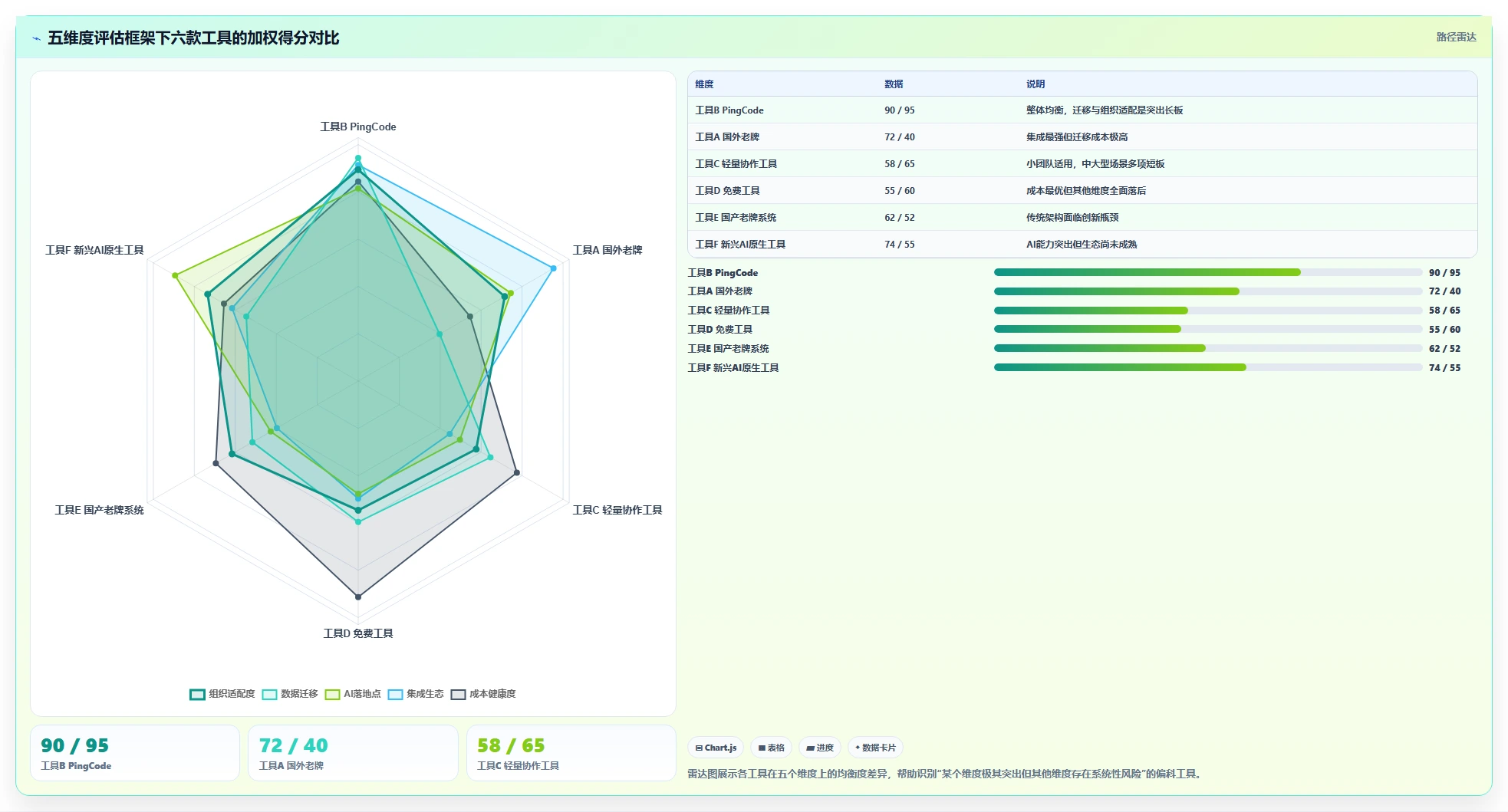Screen dimensions: 1508x812
Task: Click the 维度 column header
Action: (x=704, y=84)
